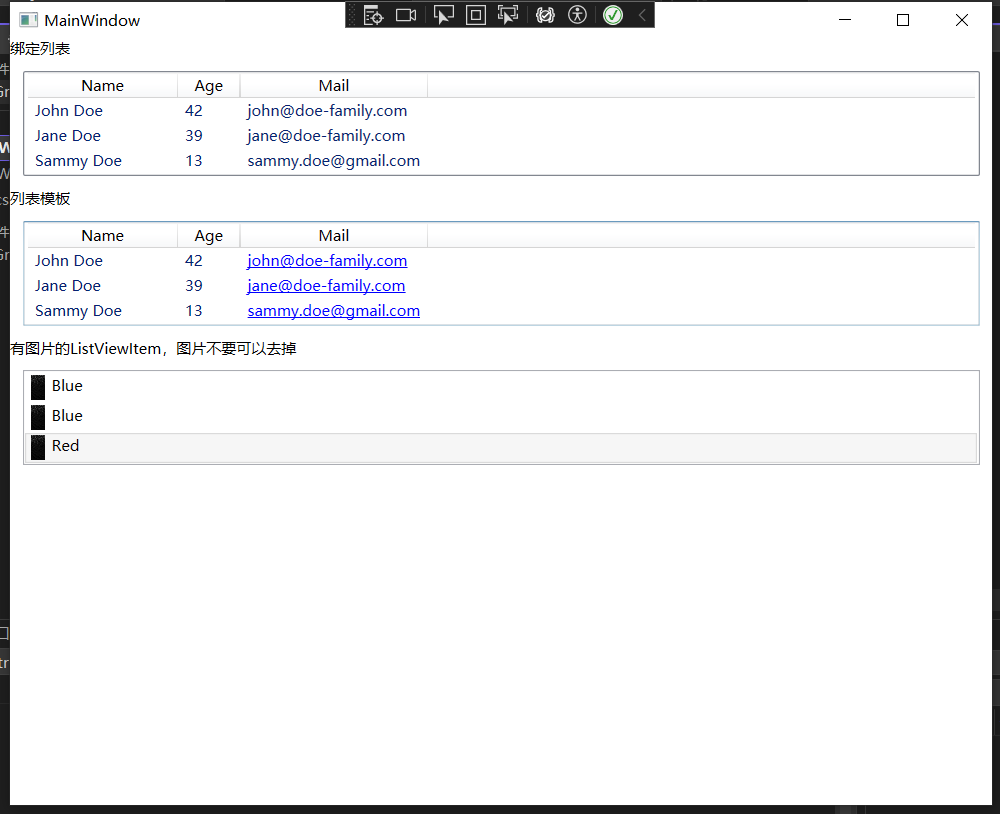Maximize the MainWindow window
Image resolution: width=1000 pixels, height=814 pixels.
[x=903, y=20]
